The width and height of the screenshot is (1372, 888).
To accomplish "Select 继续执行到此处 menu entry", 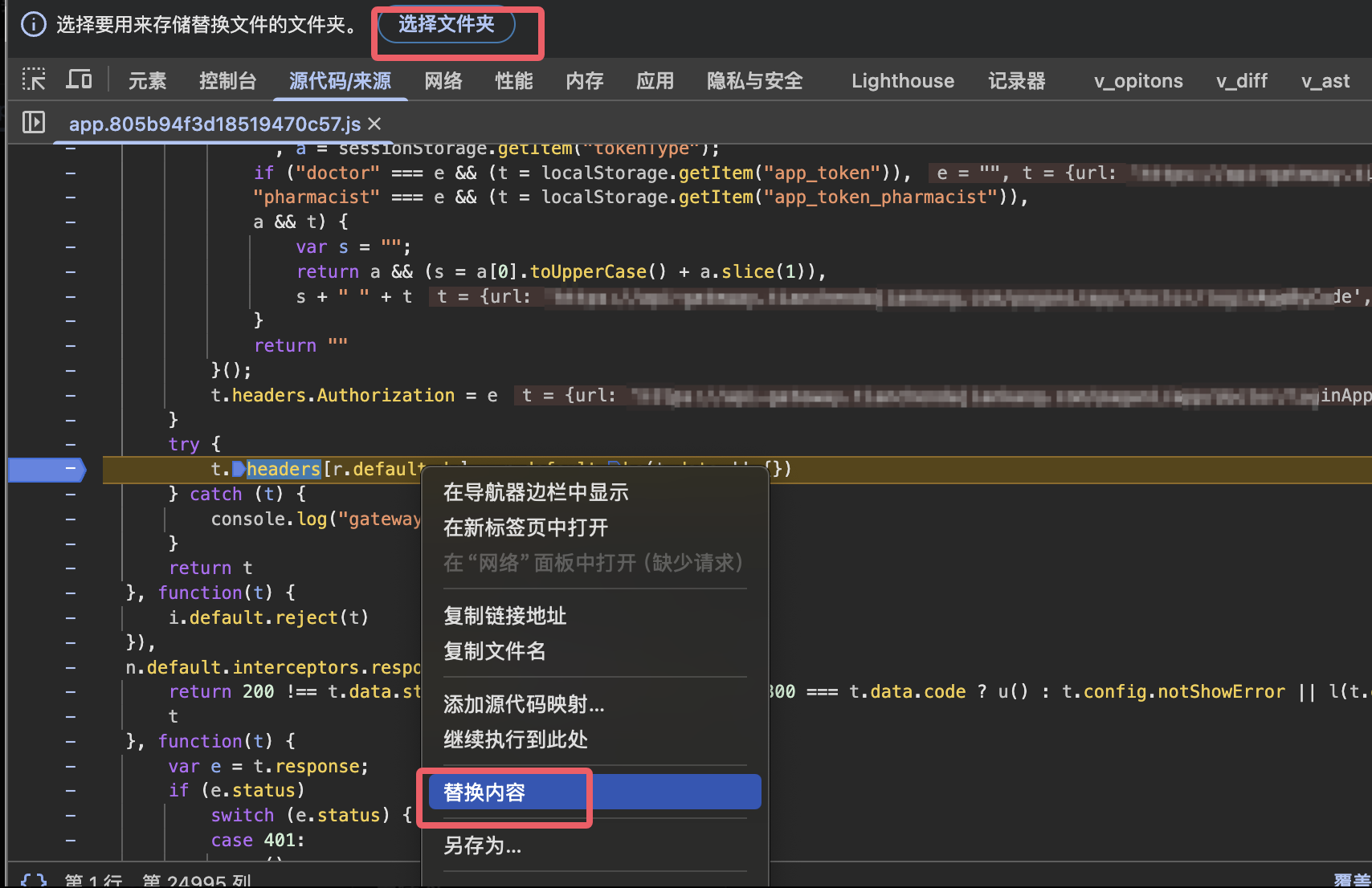I will pos(515,739).
